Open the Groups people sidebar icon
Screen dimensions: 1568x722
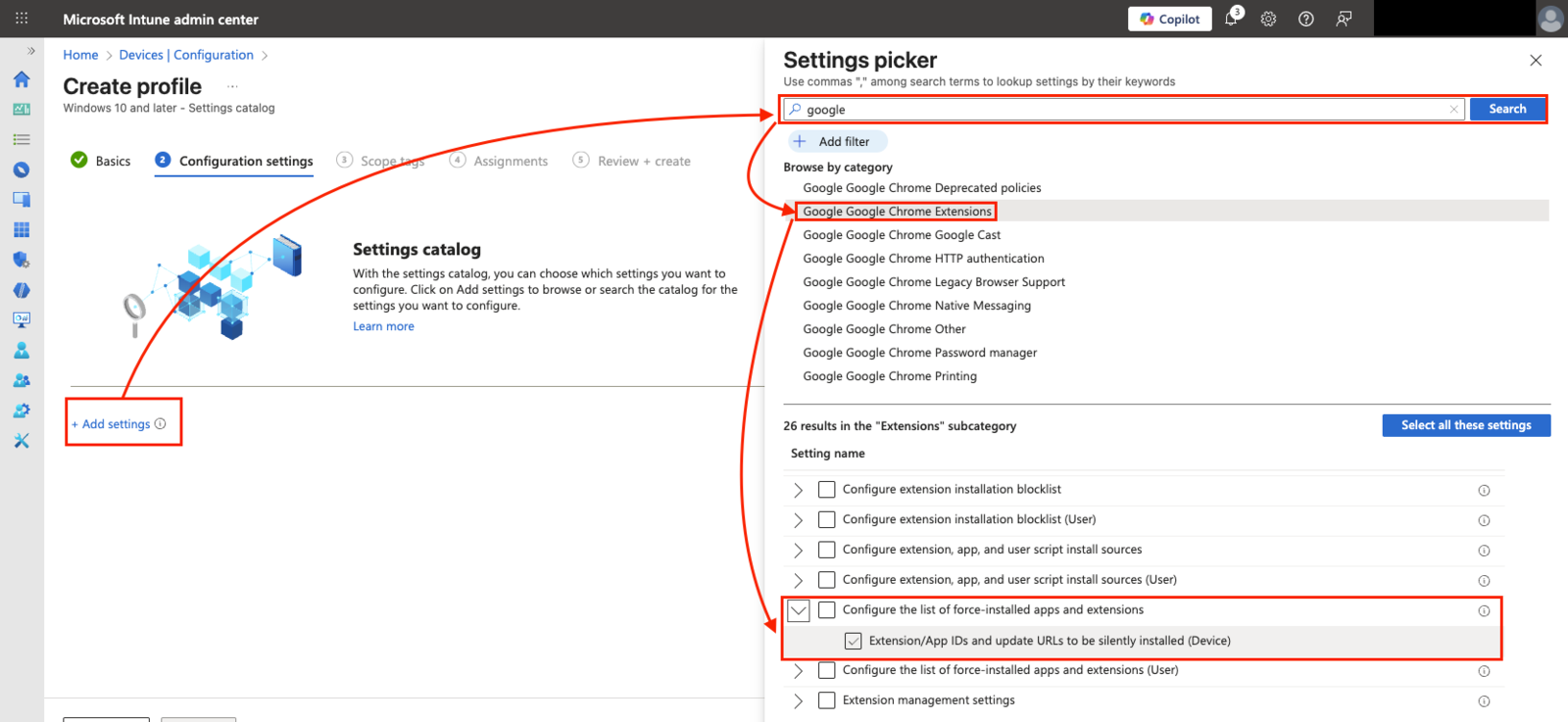coord(22,380)
